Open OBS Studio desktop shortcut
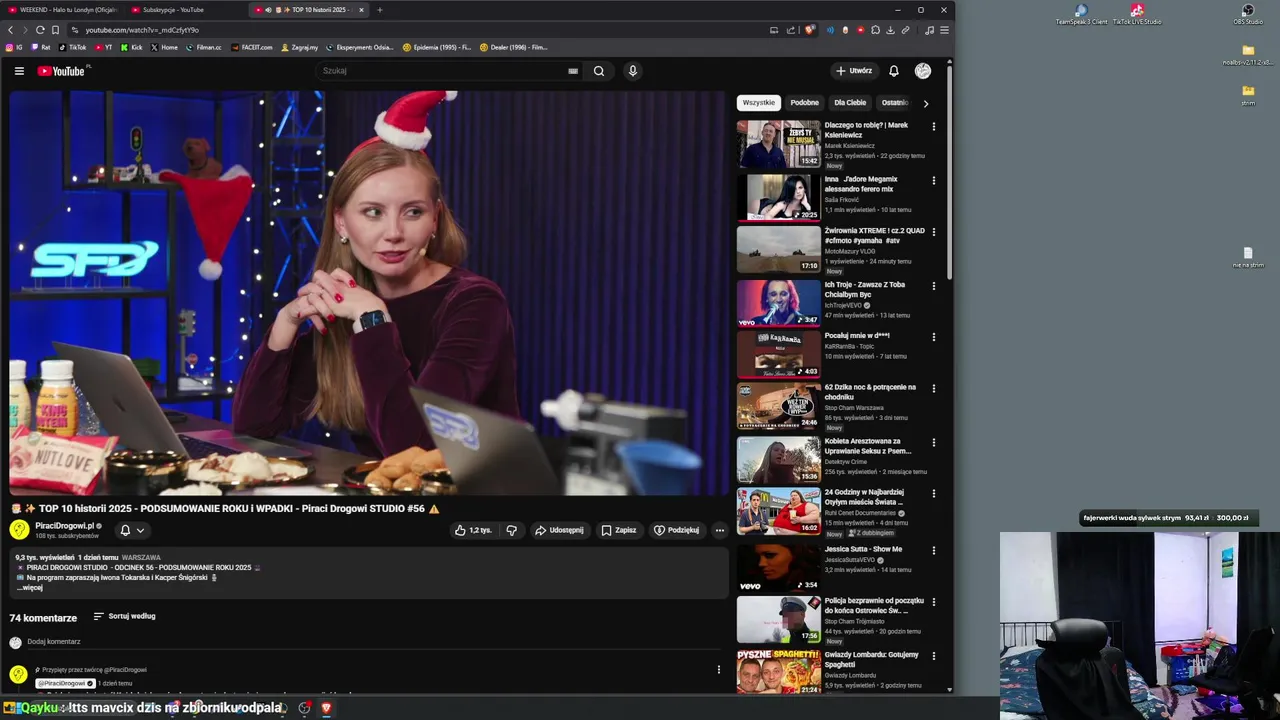 pyautogui.click(x=1248, y=14)
